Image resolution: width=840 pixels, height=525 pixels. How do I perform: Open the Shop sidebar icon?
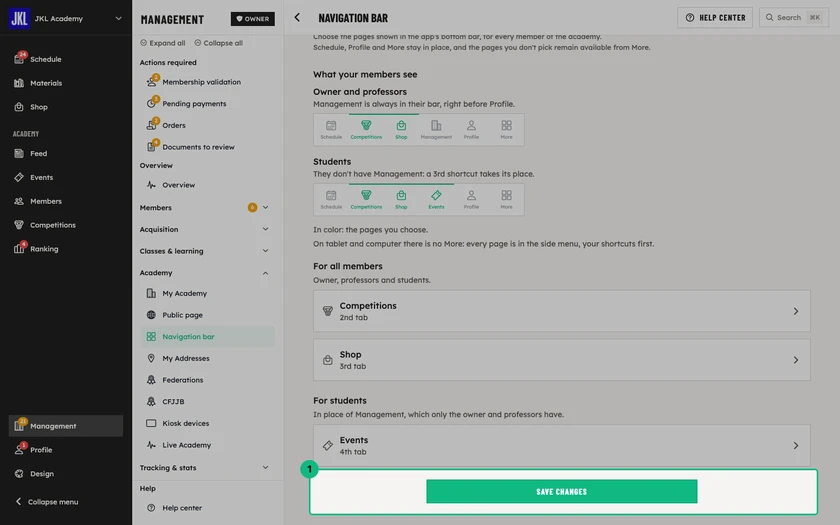point(19,107)
